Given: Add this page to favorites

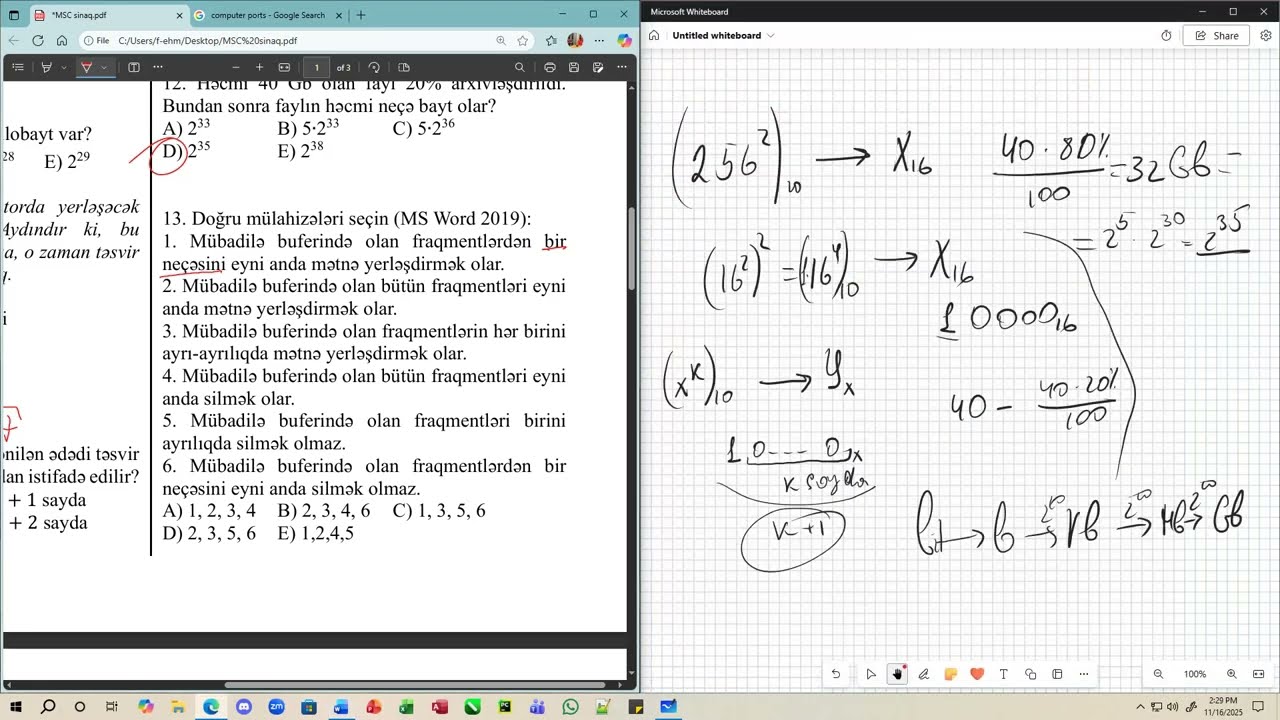Looking at the screenshot, I should (523, 41).
